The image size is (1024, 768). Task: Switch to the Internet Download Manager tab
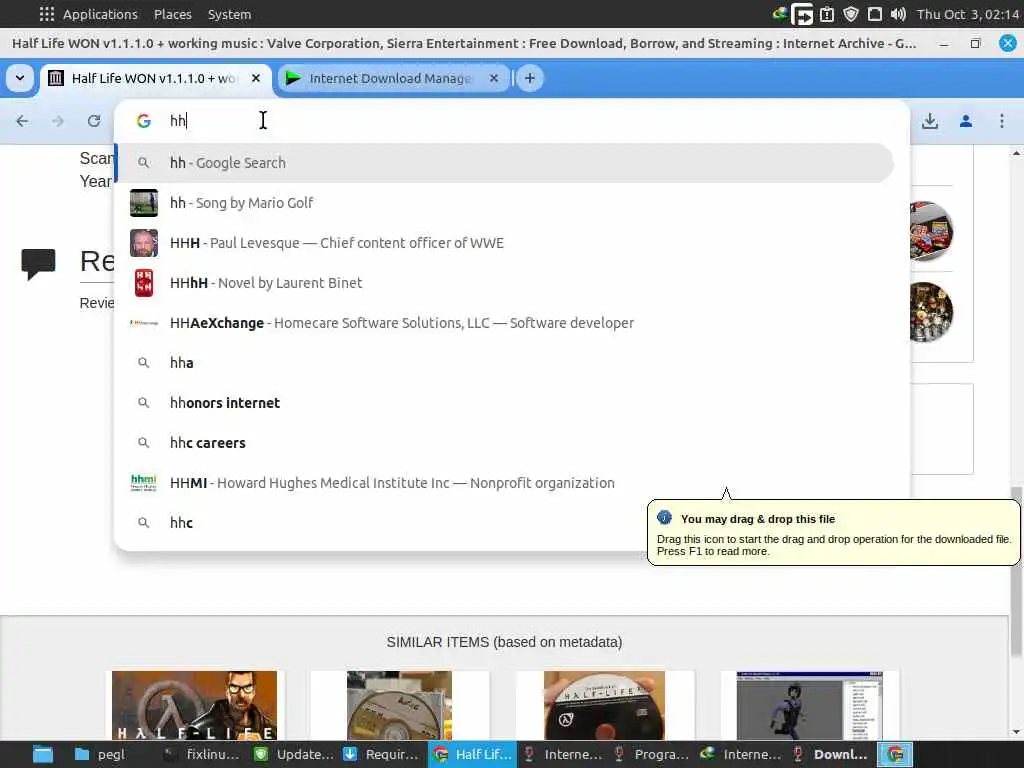tap(394, 78)
